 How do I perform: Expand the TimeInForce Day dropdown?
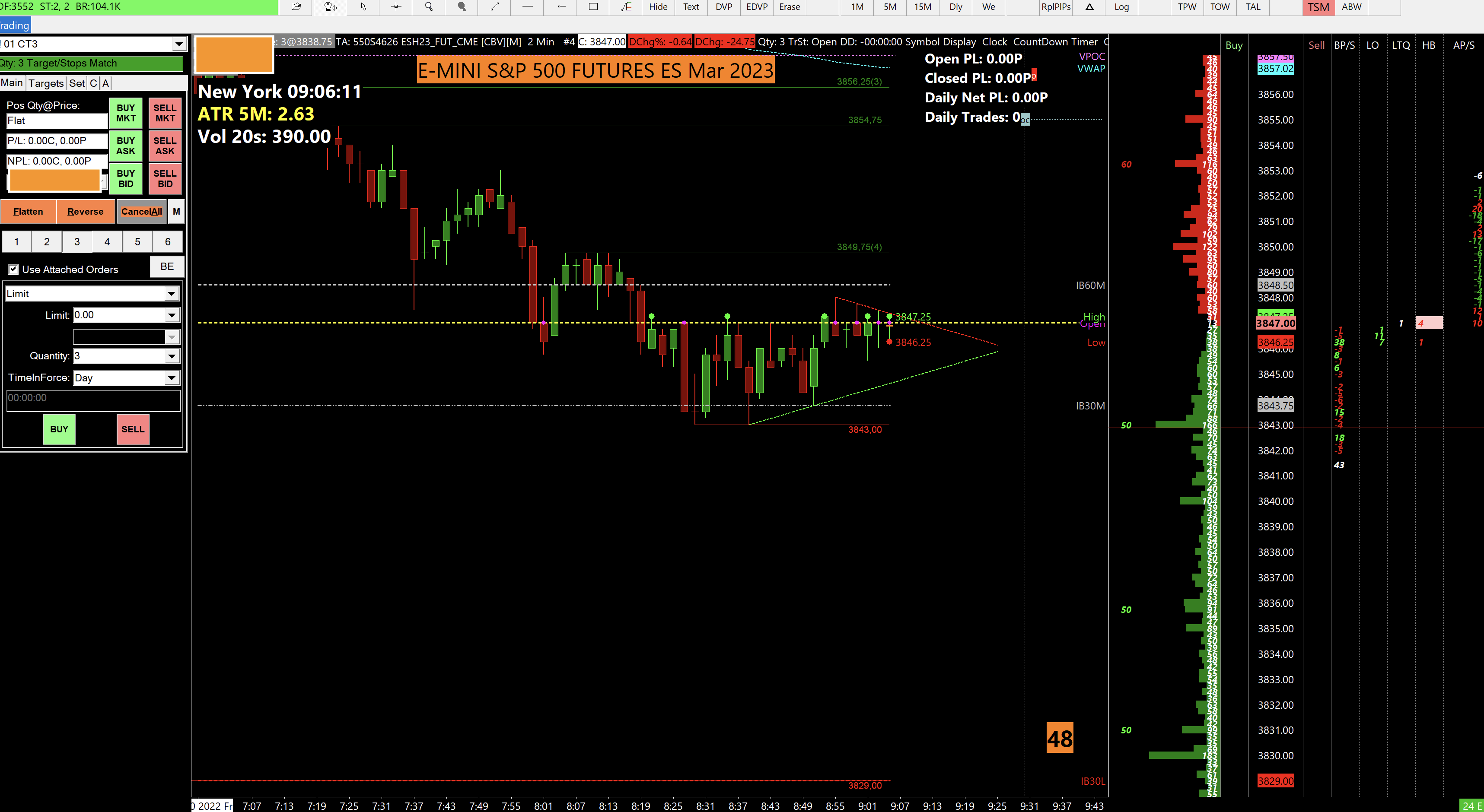(171, 378)
